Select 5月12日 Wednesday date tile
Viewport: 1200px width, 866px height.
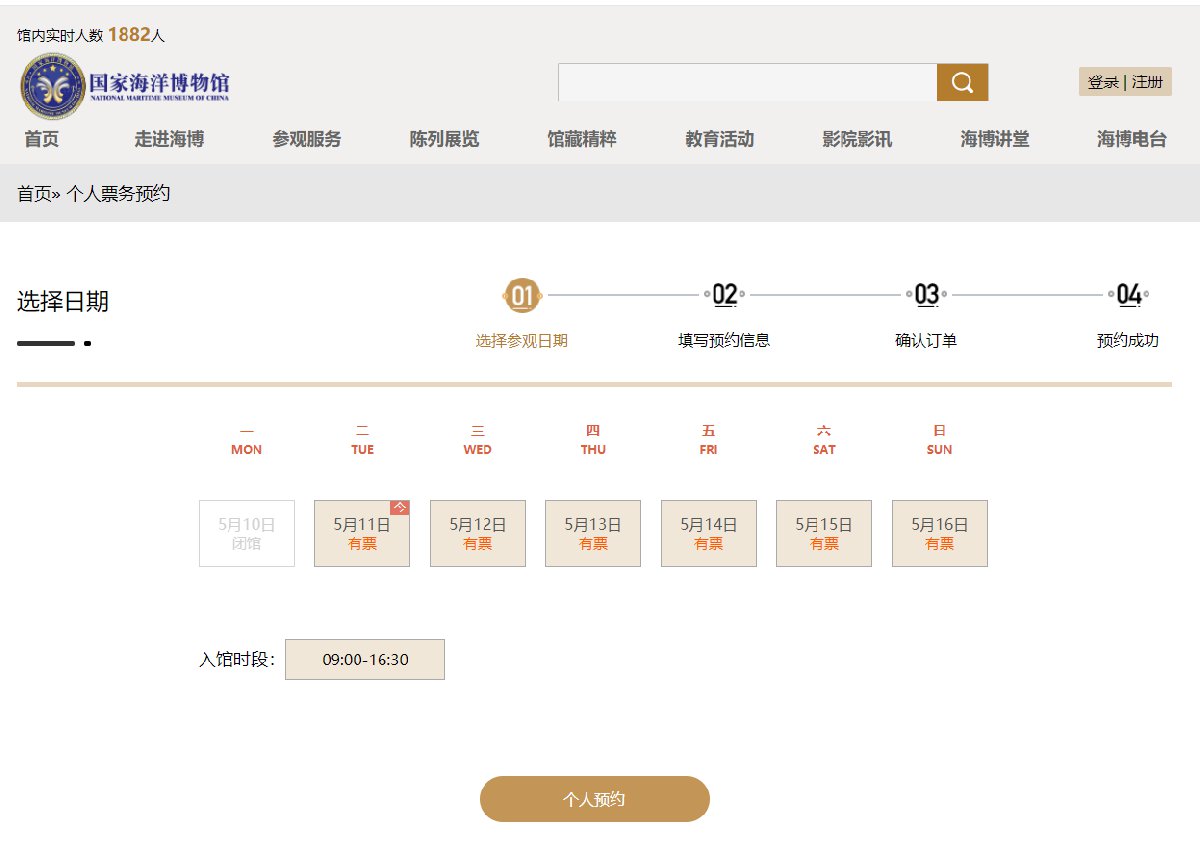pos(478,533)
